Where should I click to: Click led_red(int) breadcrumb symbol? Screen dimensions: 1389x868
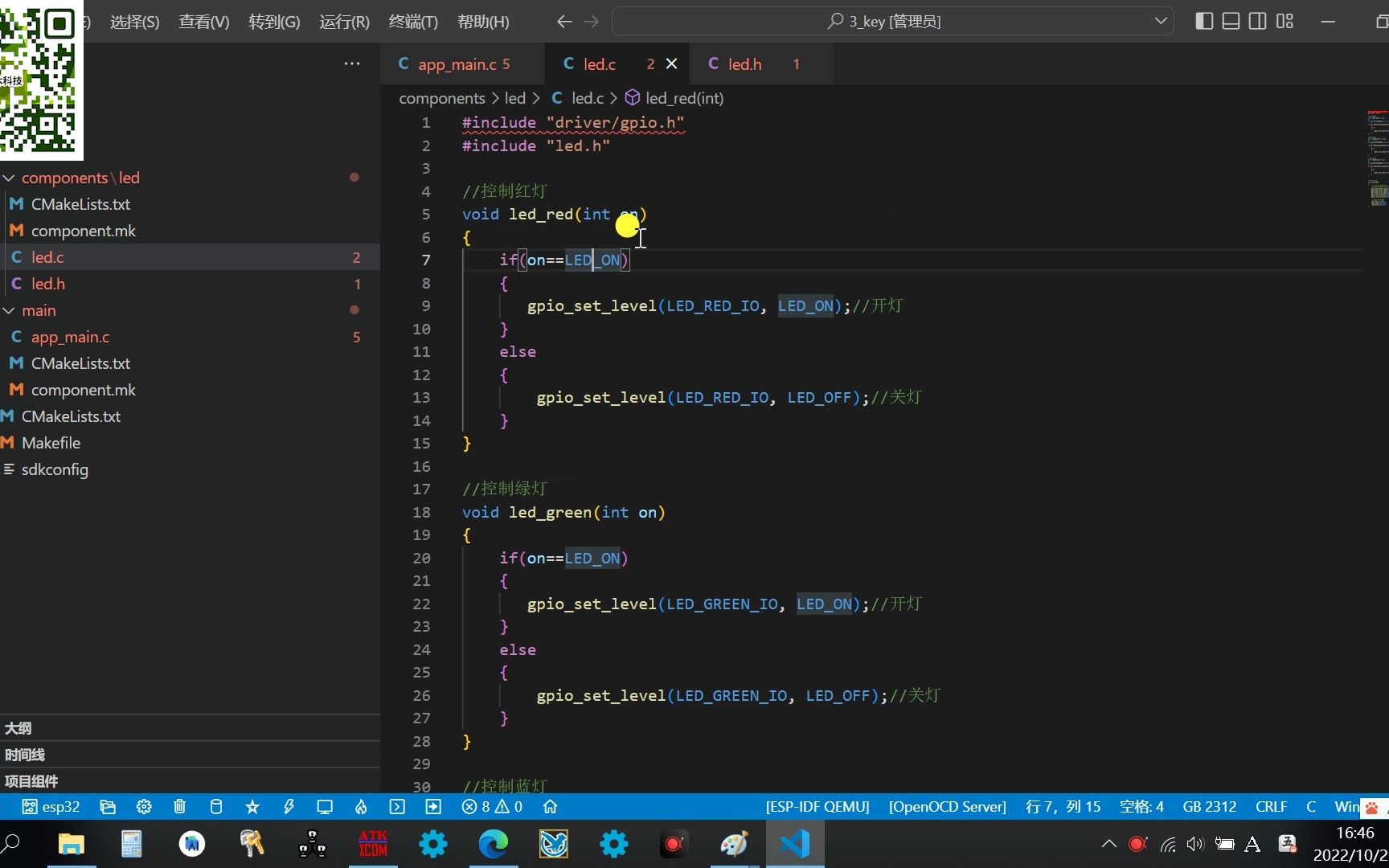[x=674, y=98]
